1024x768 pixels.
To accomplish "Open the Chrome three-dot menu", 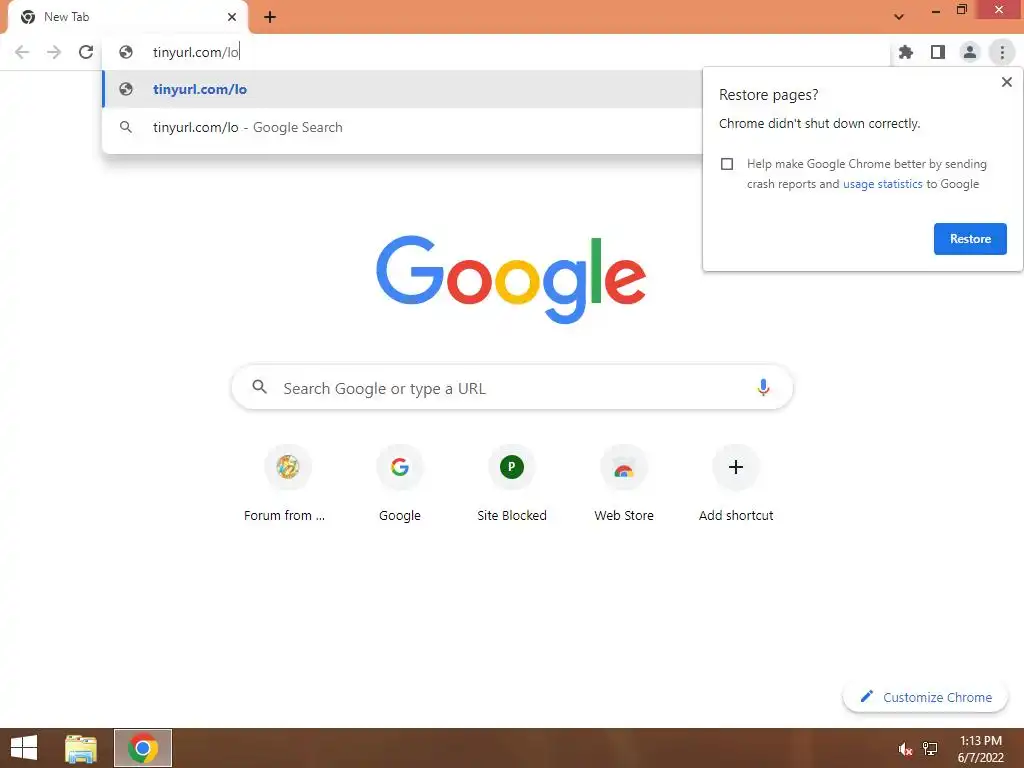I will point(1002,52).
